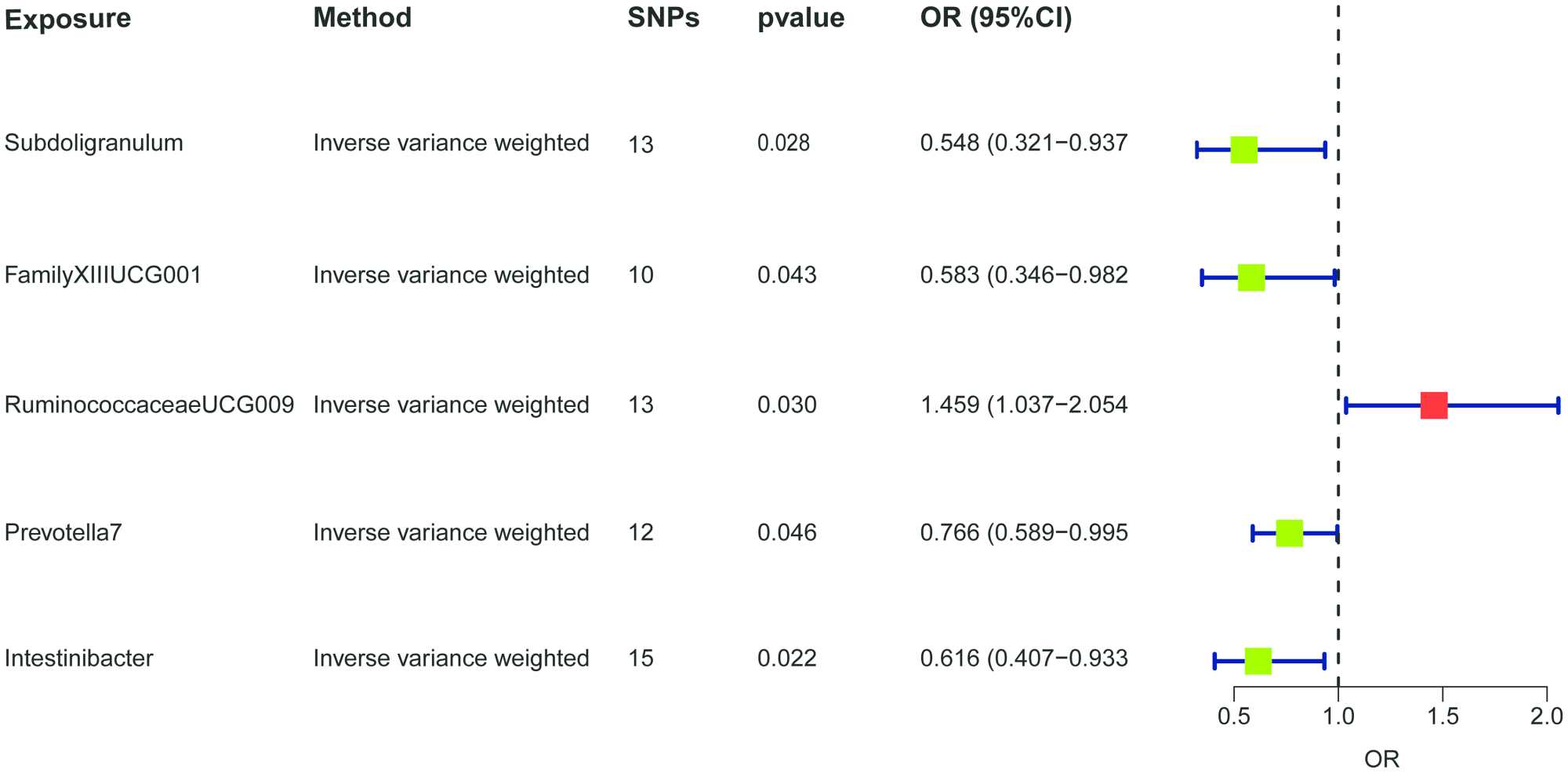Select the Method column header
Image resolution: width=1568 pixels, height=773 pixels.
click(x=362, y=17)
